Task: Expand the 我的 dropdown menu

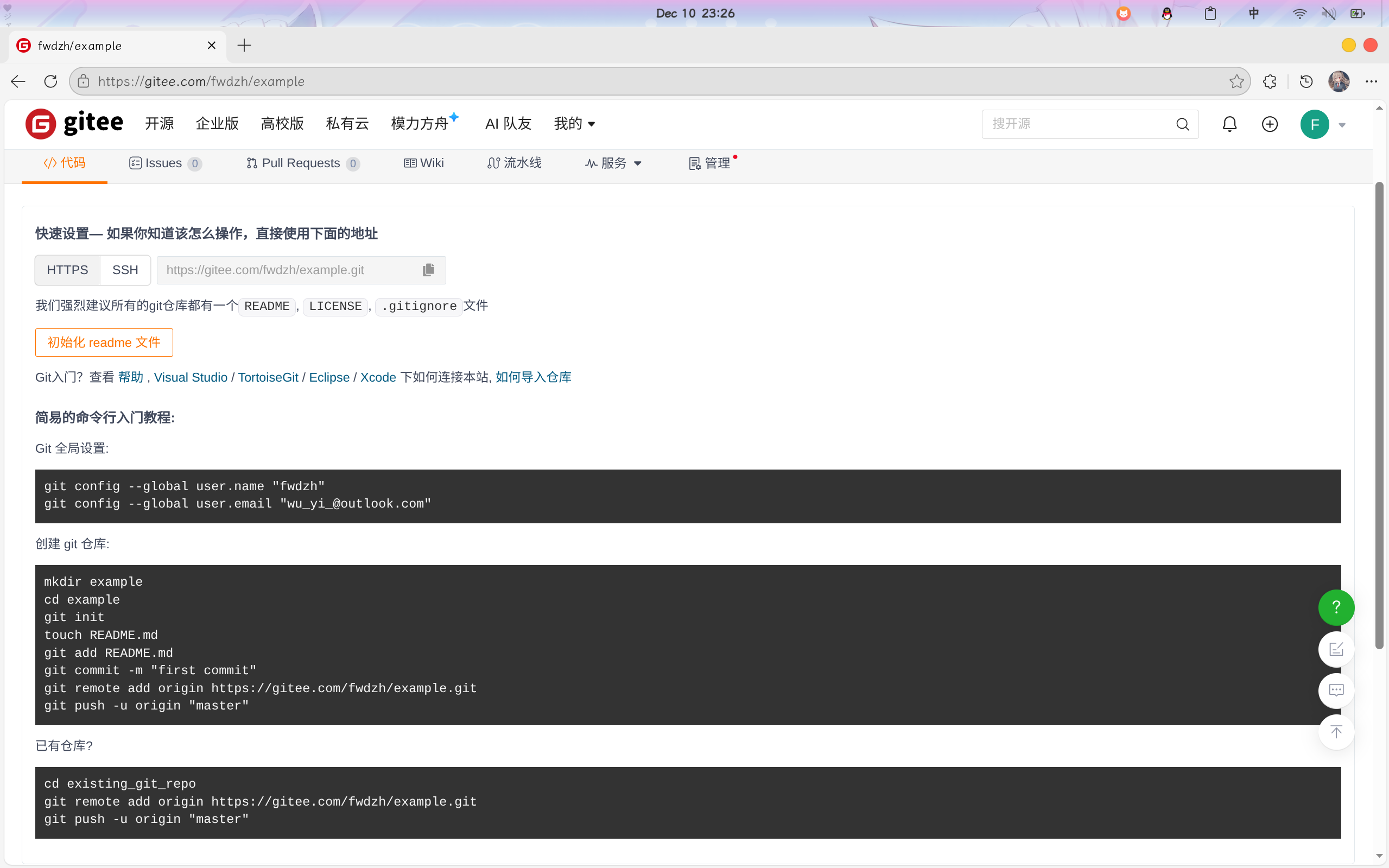Action: coord(574,123)
